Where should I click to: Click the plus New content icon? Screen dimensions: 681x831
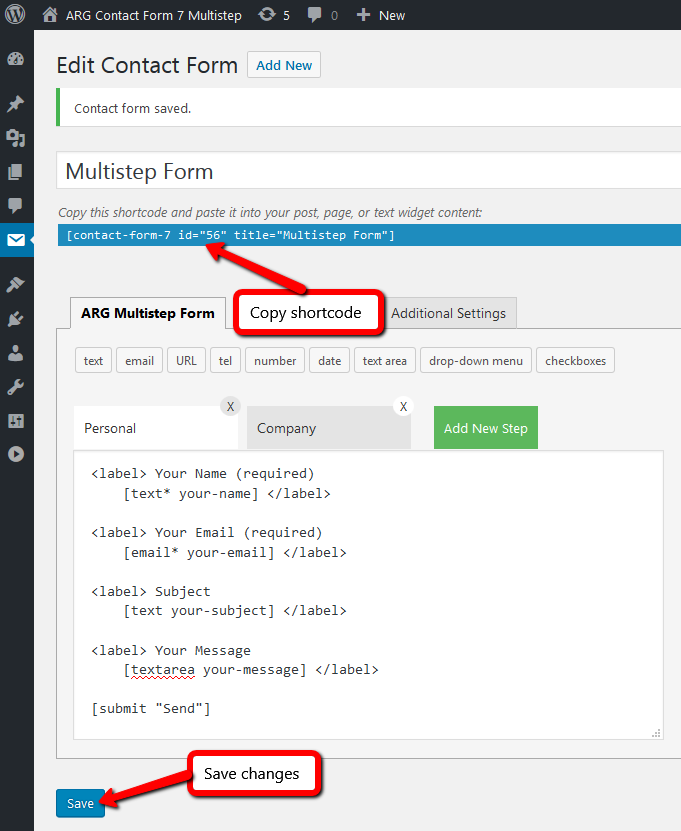point(363,15)
